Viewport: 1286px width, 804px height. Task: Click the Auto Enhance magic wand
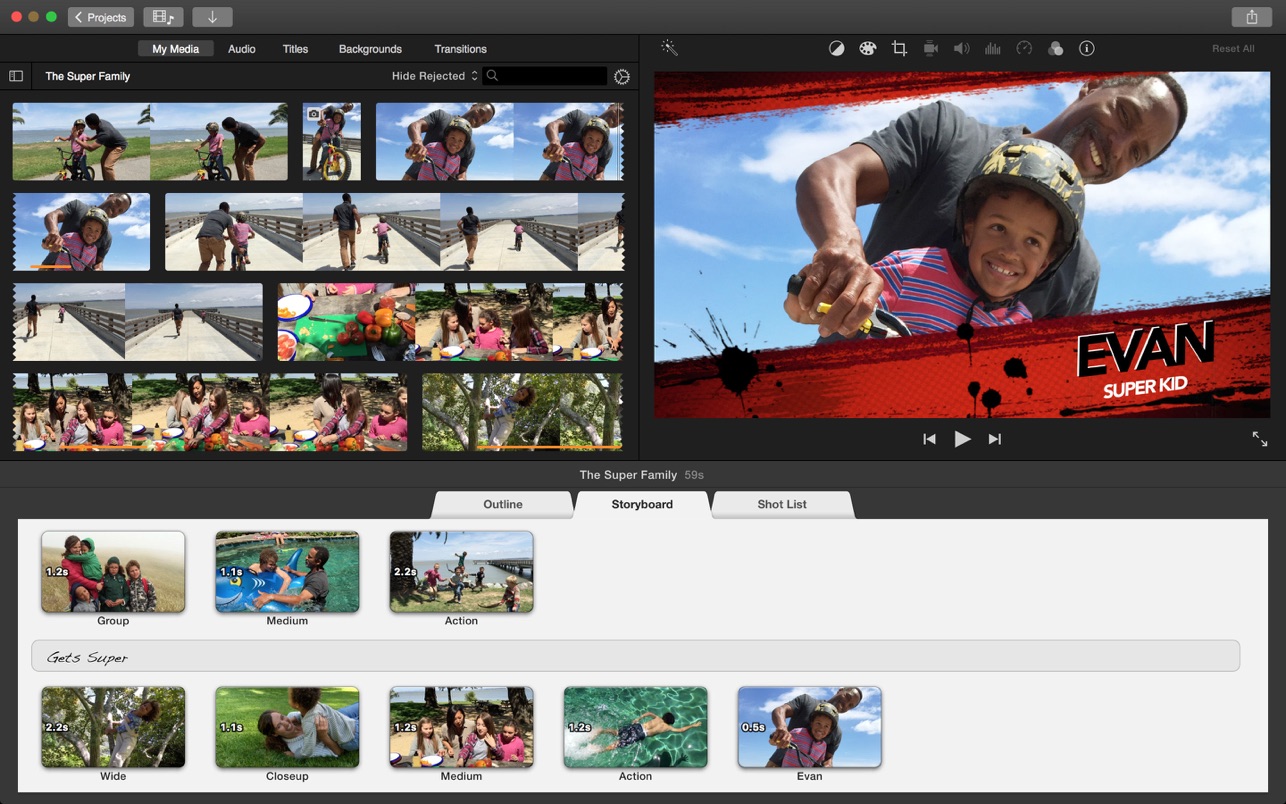coord(669,47)
